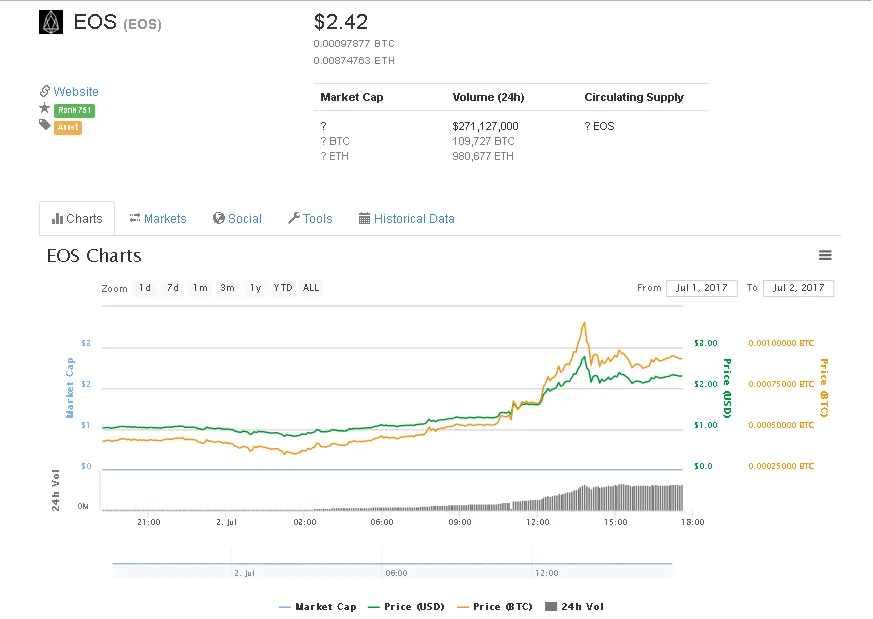This screenshot has width=873, height=619.
Task: Switch to the Markets tab
Action: pyautogui.click(x=158, y=219)
